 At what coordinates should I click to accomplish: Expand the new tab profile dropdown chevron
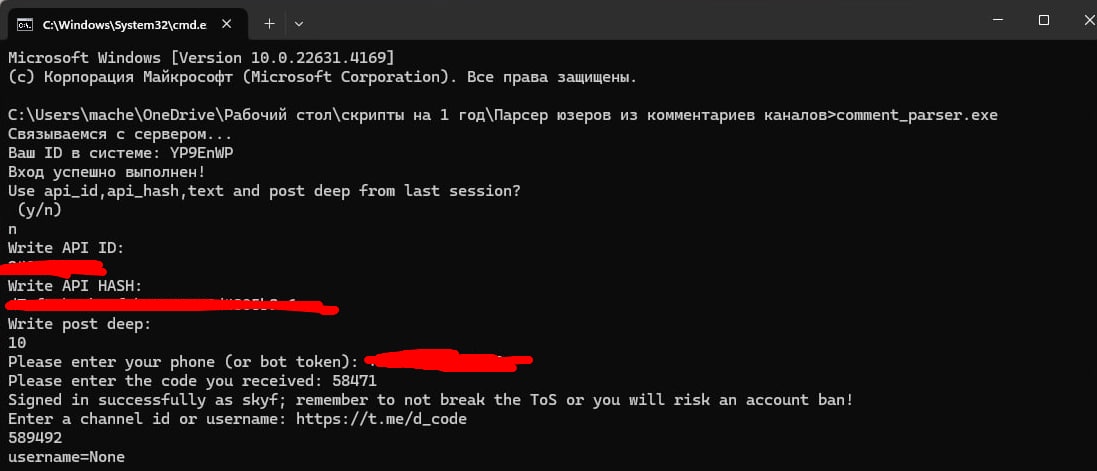[299, 24]
